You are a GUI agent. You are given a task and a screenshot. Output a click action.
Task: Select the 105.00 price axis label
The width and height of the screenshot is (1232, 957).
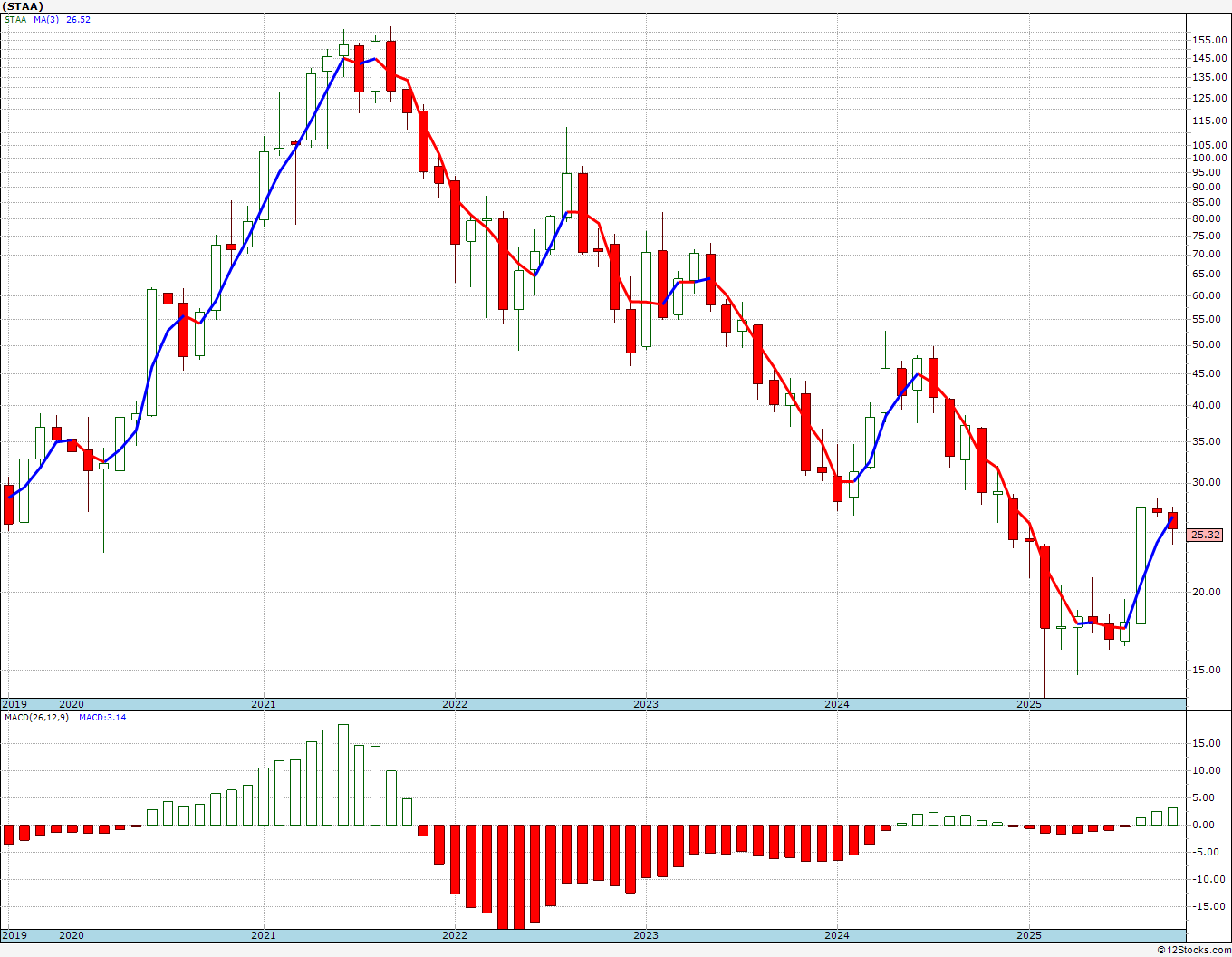(1209, 145)
